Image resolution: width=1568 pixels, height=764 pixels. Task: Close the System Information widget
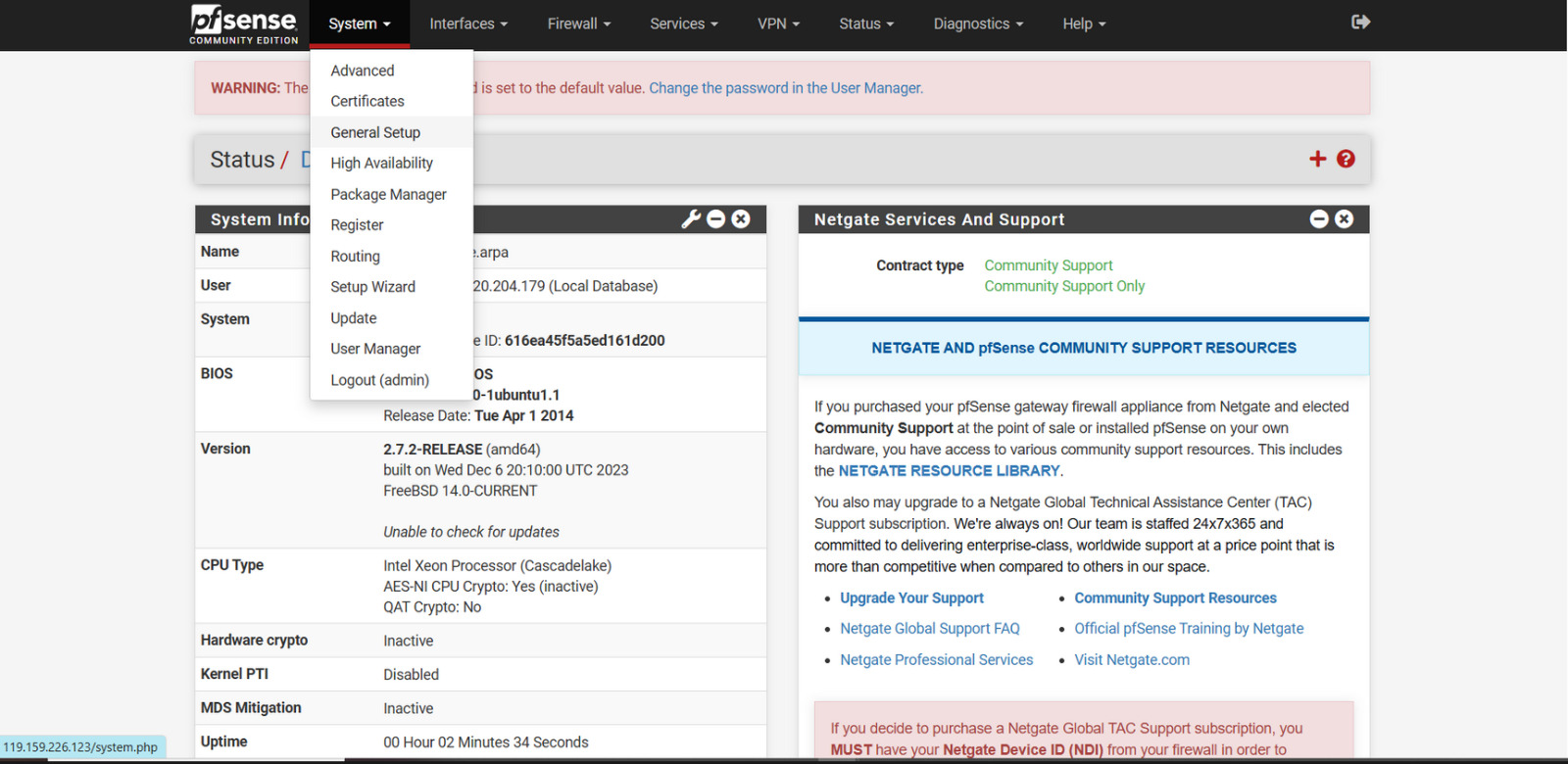tap(741, 219)
